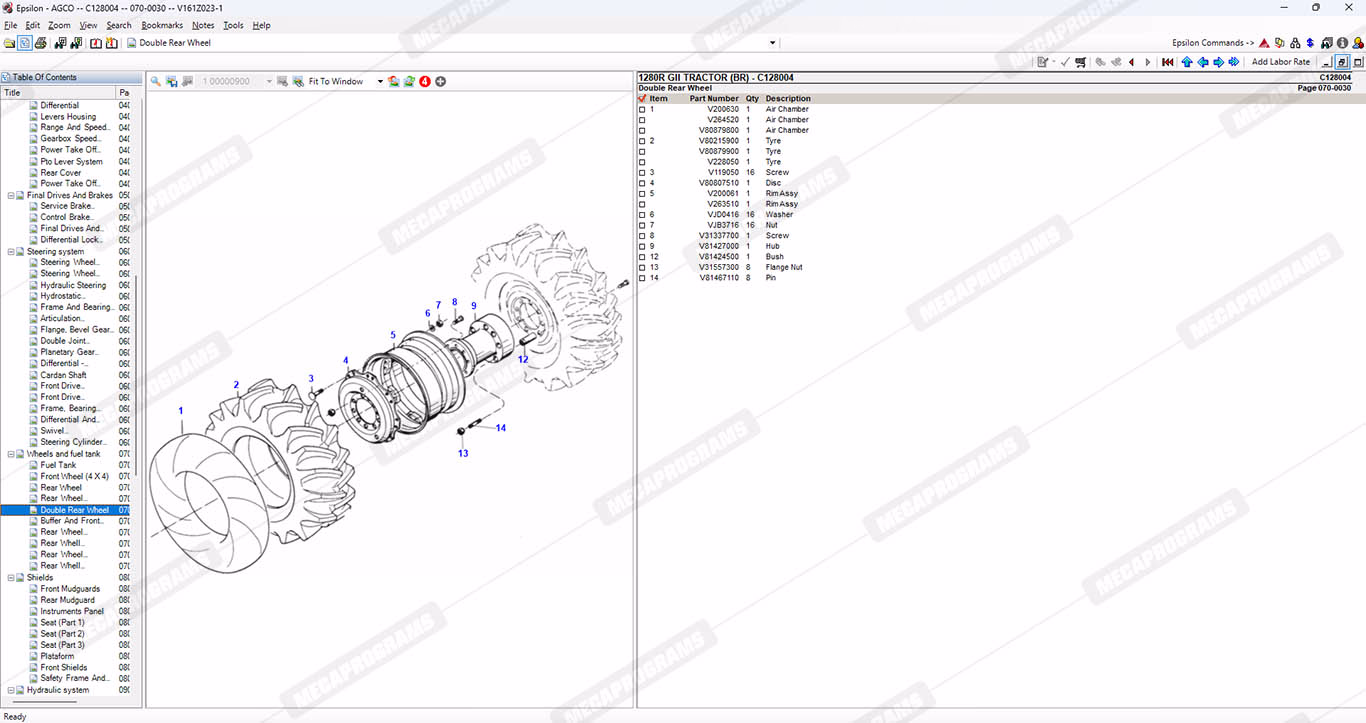Select the checkbox for item 13 Flange Nut
The width and height of the screenshot is (1366, 723).
pyautogui.click(x=642, y=268)
